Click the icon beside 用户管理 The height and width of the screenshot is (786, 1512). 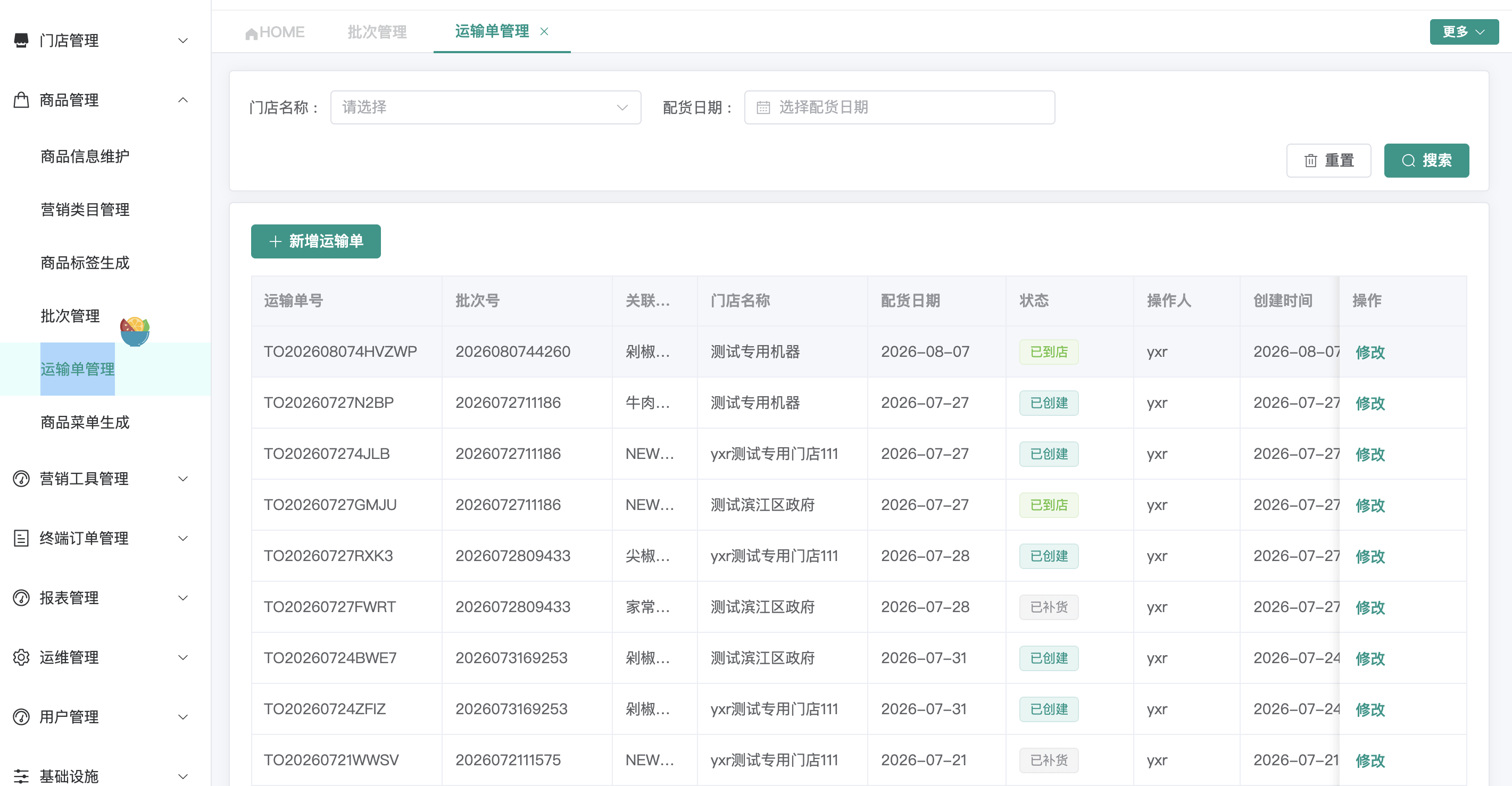pyautogui.click(x=21, y=717)
